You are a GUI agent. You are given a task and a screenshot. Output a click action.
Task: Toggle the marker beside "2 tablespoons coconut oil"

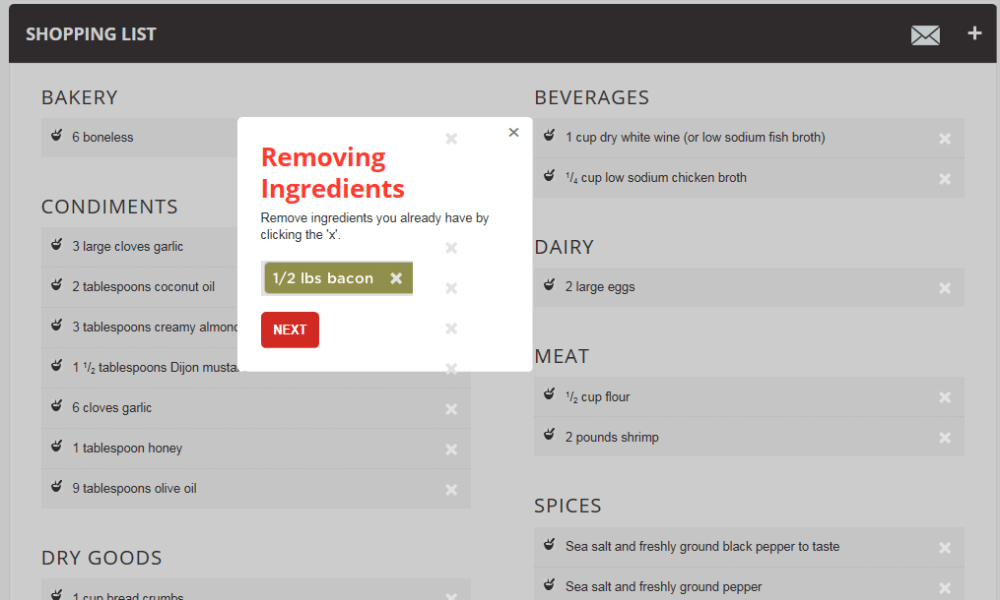55,286
